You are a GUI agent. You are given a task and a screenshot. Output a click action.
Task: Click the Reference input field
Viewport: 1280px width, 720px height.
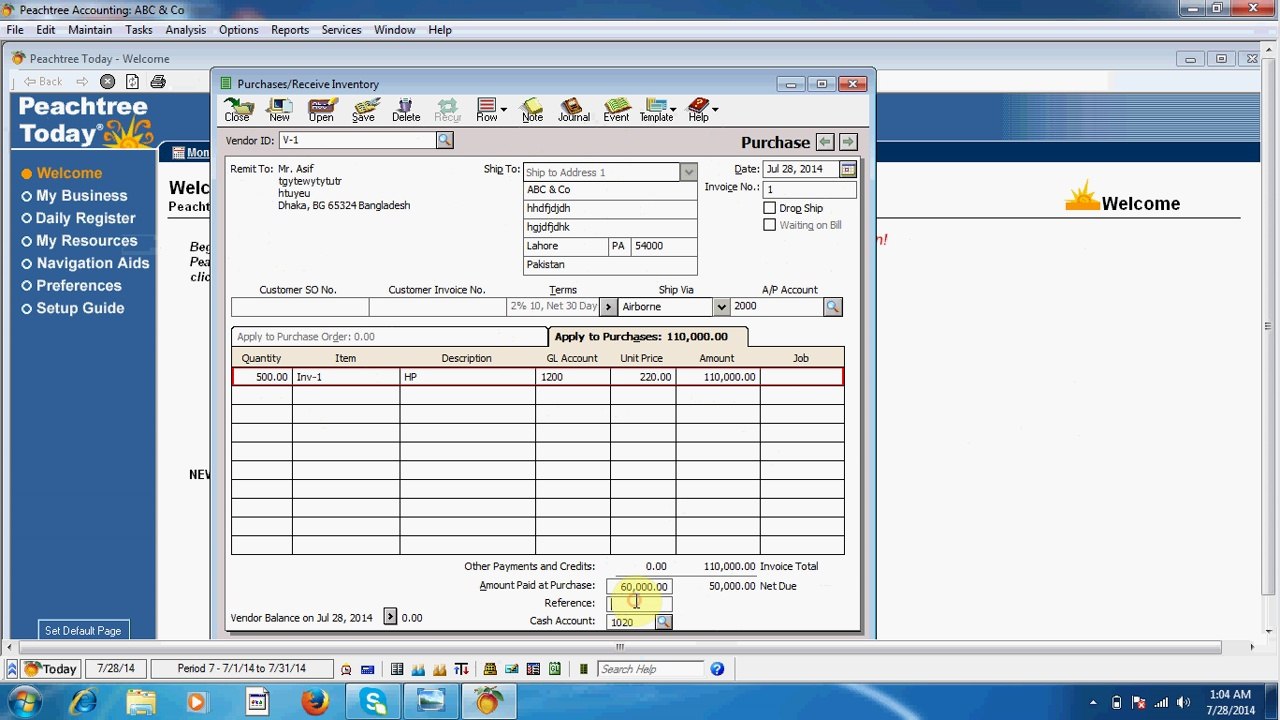(x=639, y=604)
